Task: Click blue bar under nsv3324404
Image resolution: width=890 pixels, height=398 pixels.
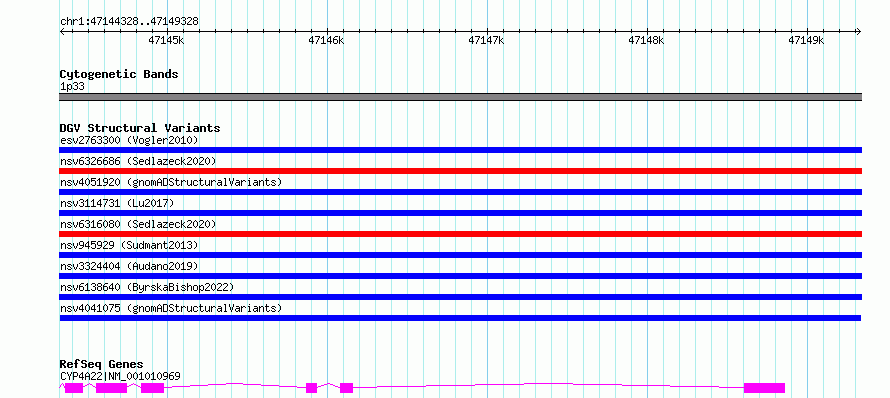Action: 460,276
